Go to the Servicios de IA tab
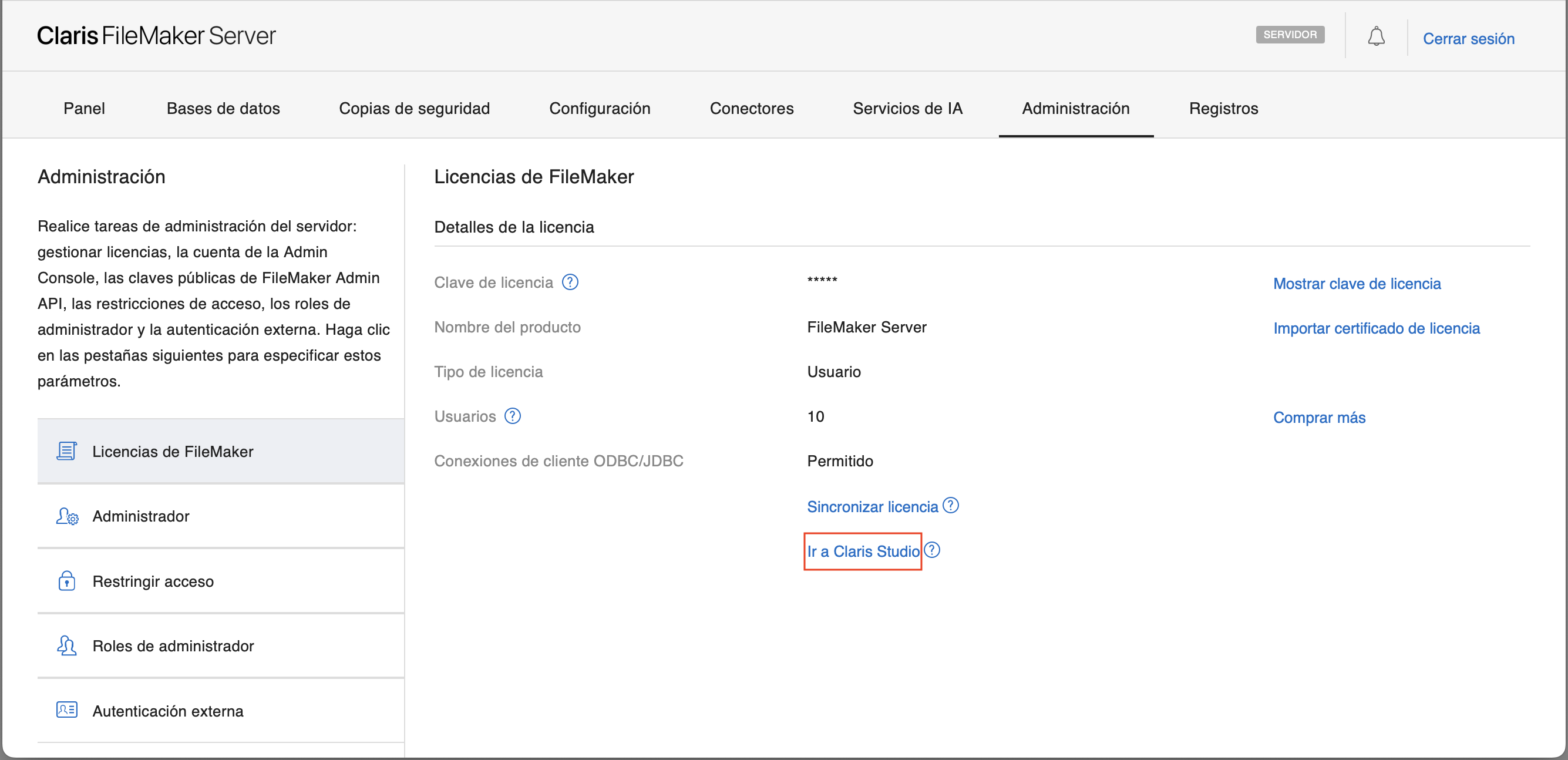Viewport: 1568px width, 760px height. coord(907,109)
